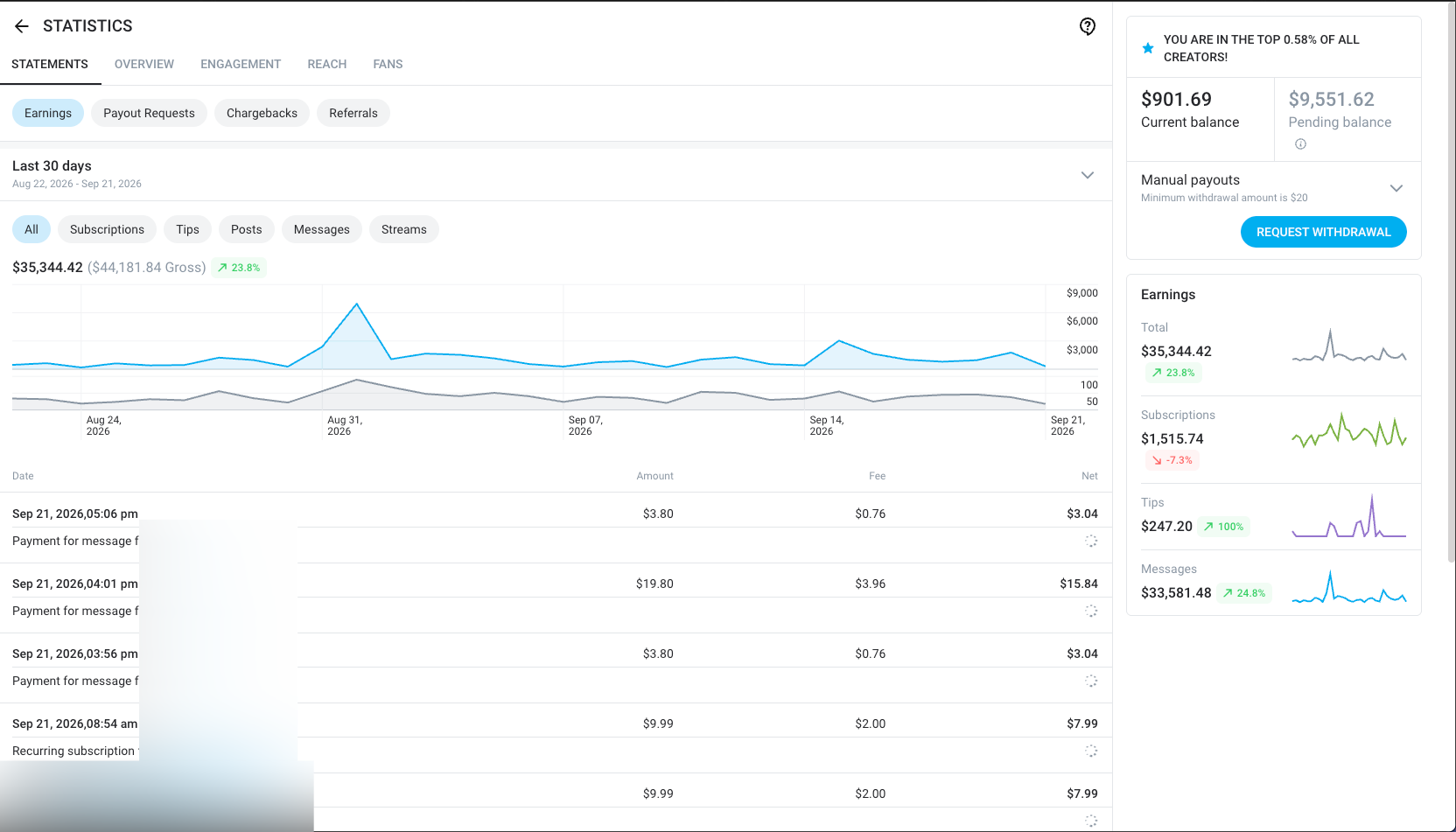This screenshot has width=1456, height=832.
Task: Filter earnings by Subscriptions chip
Action: (107, 229)
